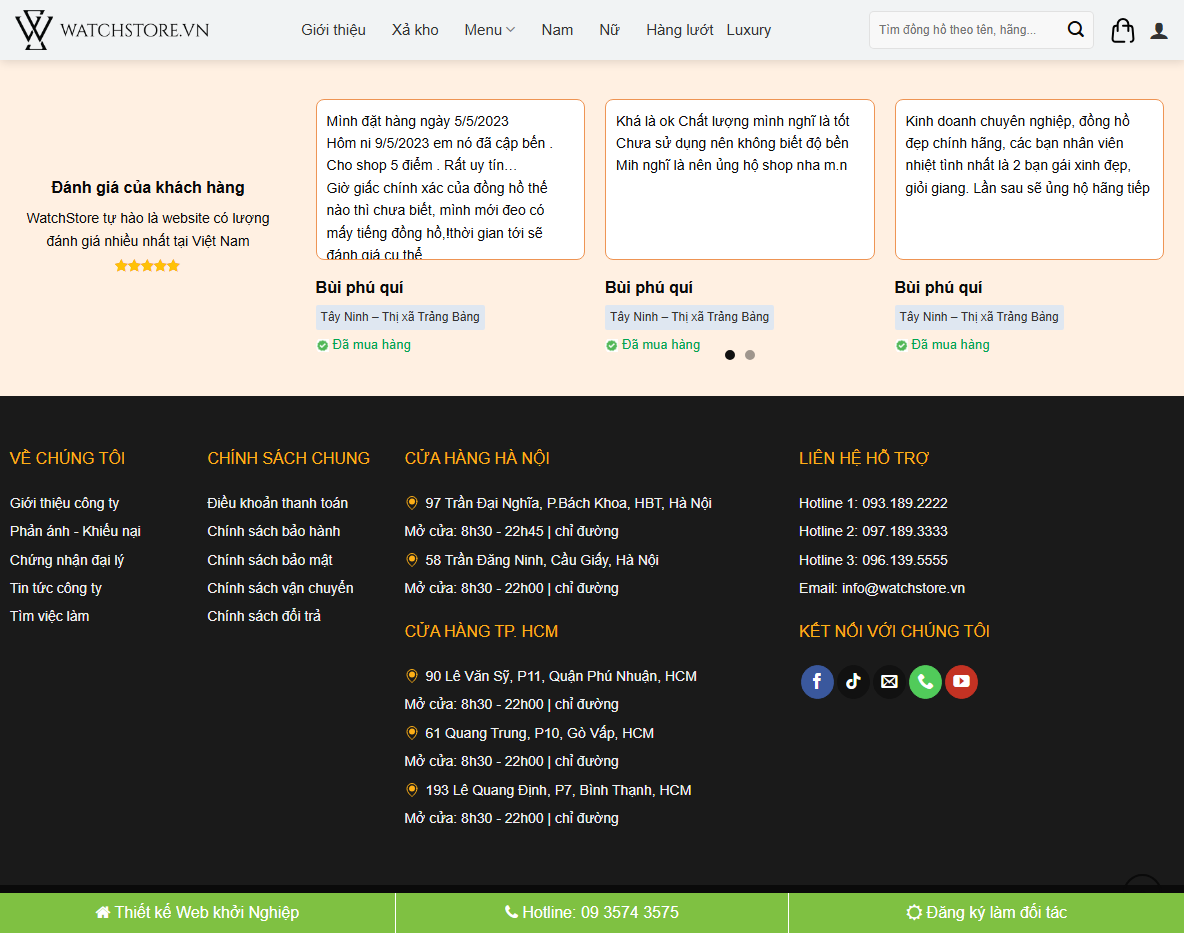Select the first carousel dot

pos(730,354)
